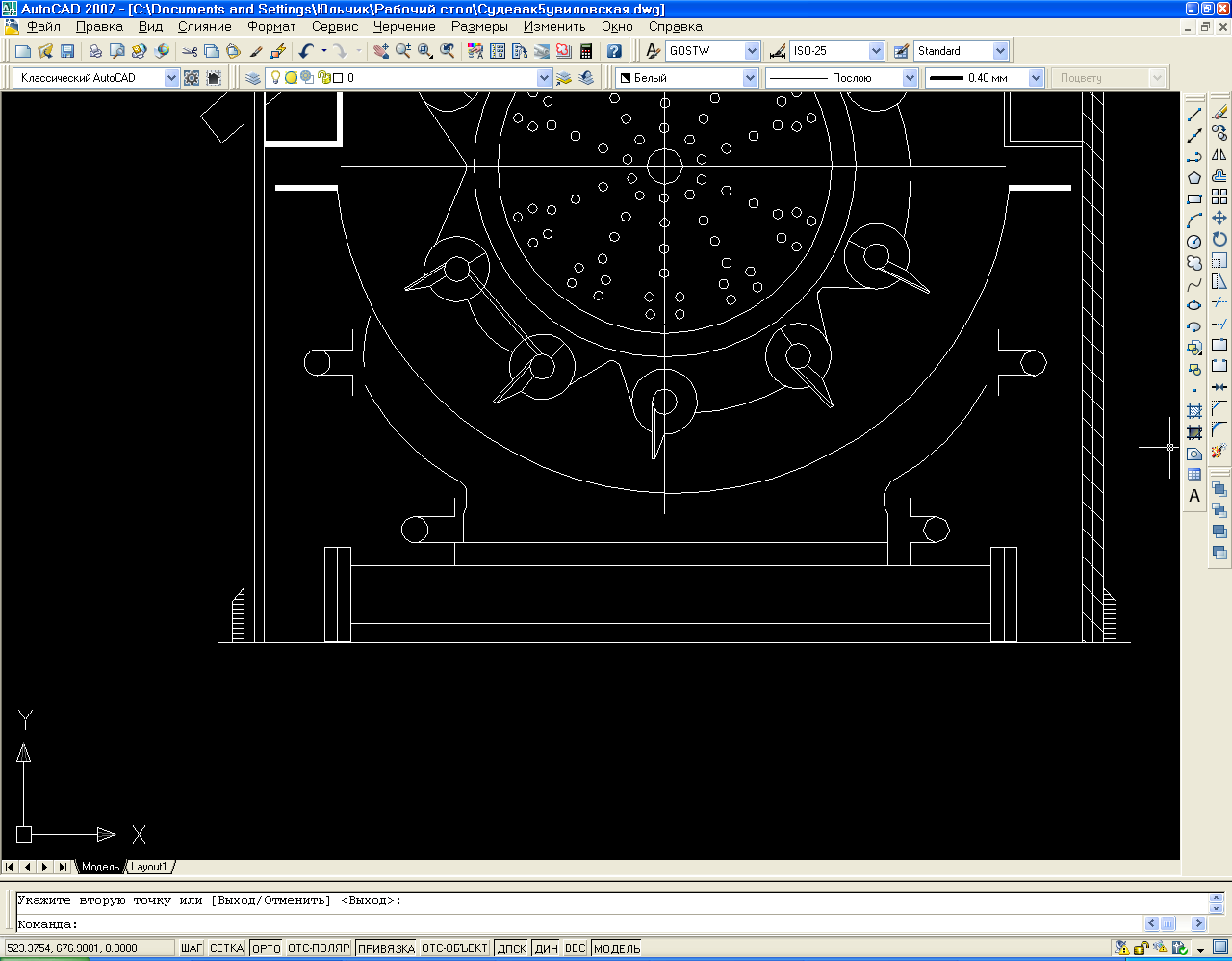The height and width of the screenshot is (961, 1232).
Task: Toggle ОРТО mode in status bar
Action: tap(266, 948)
